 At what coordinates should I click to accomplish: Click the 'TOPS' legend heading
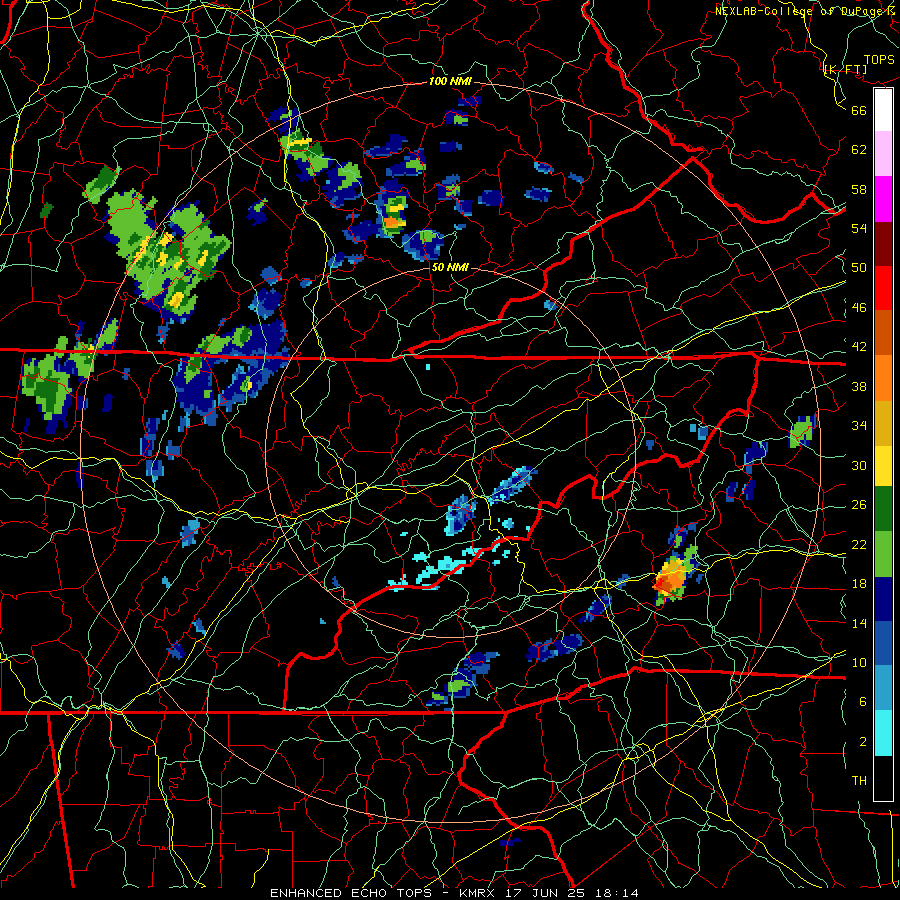point(879,59)
